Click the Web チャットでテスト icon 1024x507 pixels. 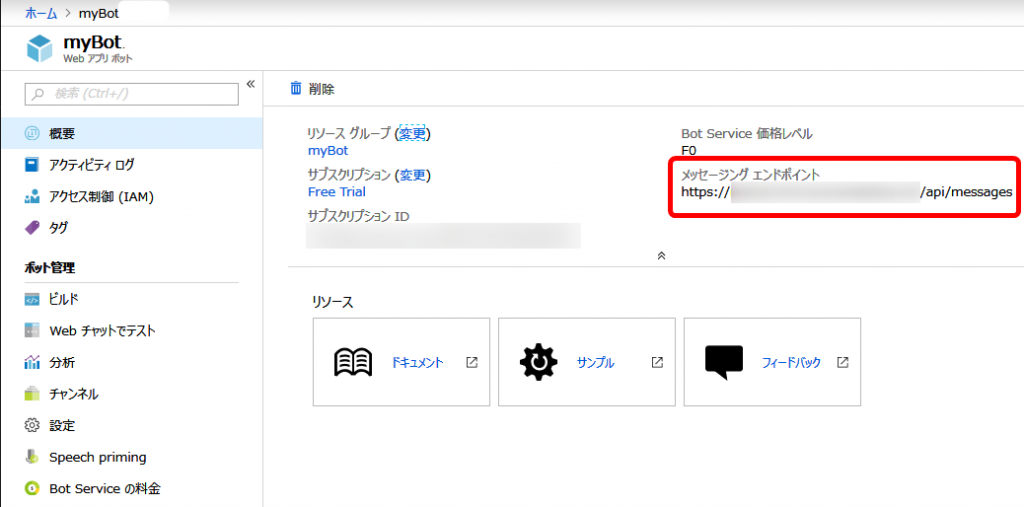(x=32, y=331)
